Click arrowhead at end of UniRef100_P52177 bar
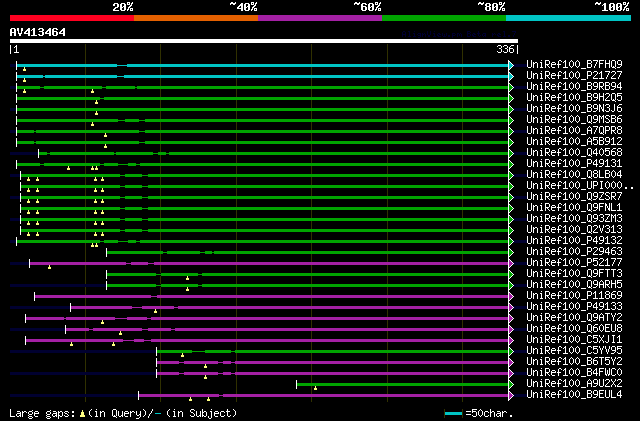Image resolution: width=640 pixels, height=421 pixels. pyautogui.click(x=512, y=262)
